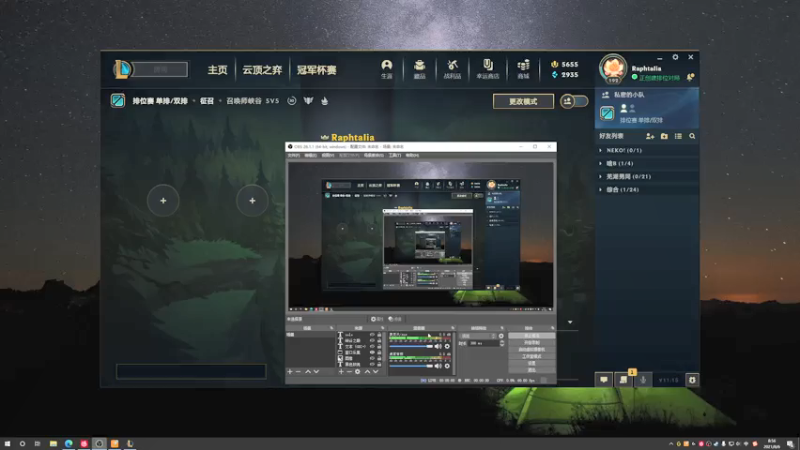
Task: Switch to the 云顶之弈 tab
Action: (262, 70)
